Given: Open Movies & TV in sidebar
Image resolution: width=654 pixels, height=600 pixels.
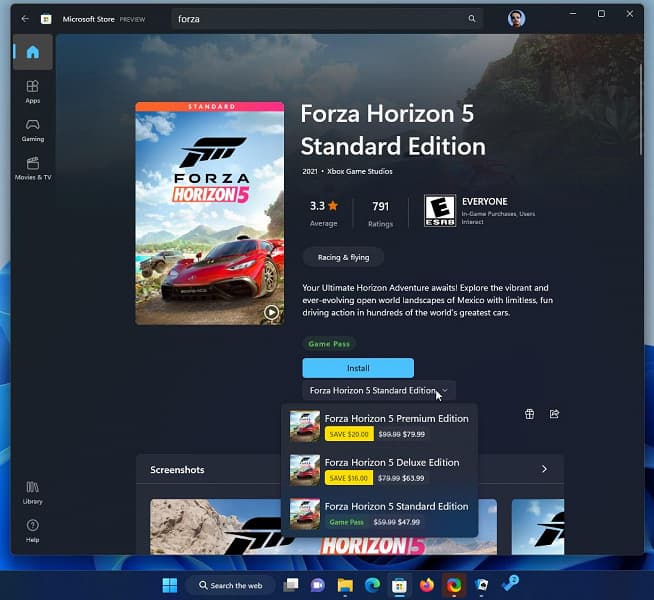Looking at the screenshot, I should point(33,168).
